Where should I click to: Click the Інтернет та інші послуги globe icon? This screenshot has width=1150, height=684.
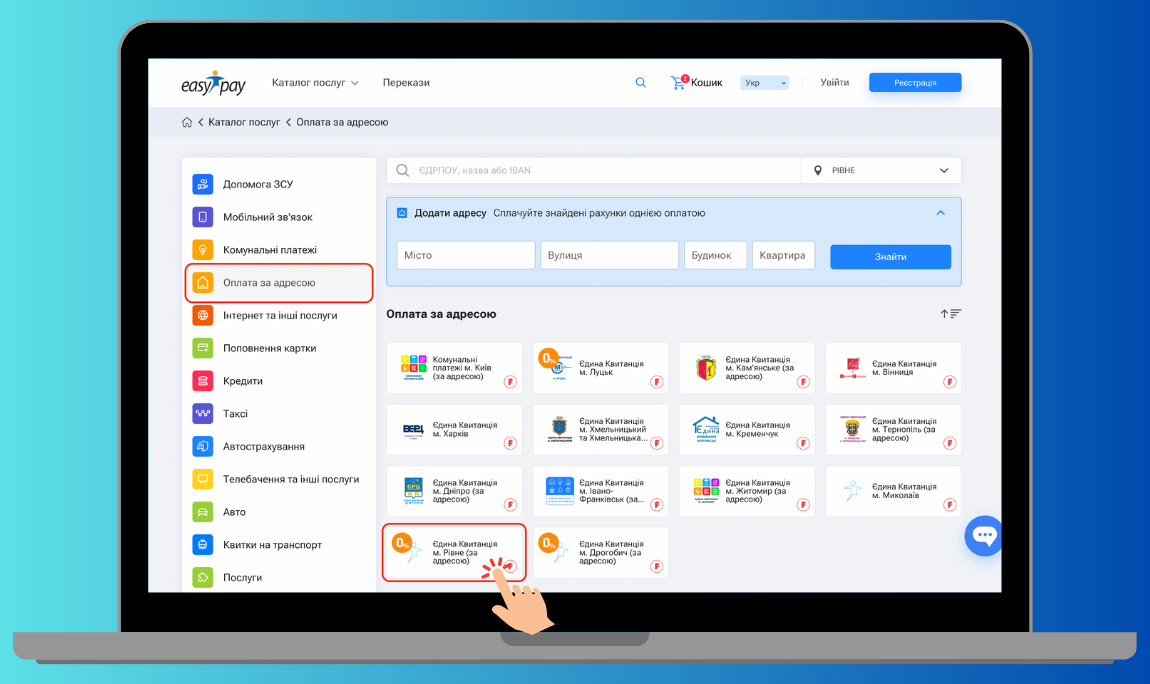[x=202, y=315]
